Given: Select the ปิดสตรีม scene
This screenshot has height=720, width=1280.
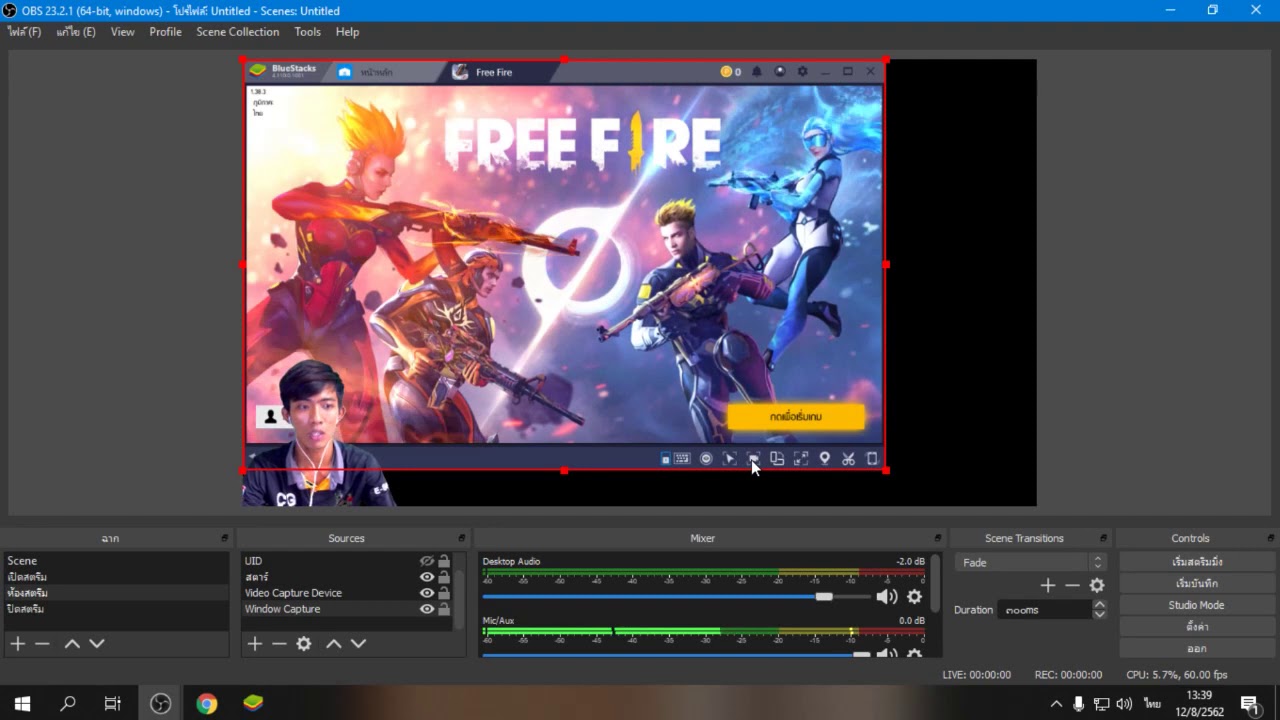Looking at the screenshot, I should tap(116, 609).
